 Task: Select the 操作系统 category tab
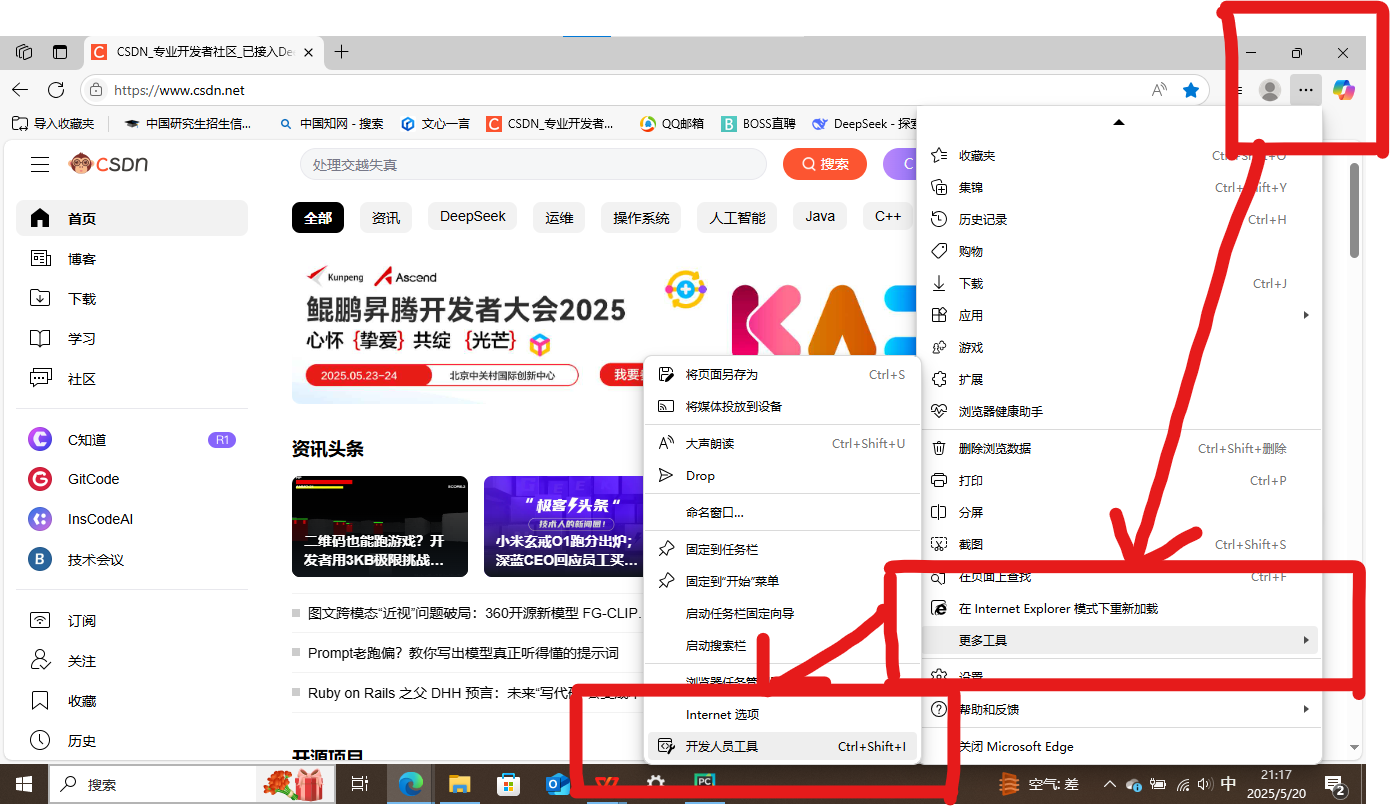click(x=641, y=217)
